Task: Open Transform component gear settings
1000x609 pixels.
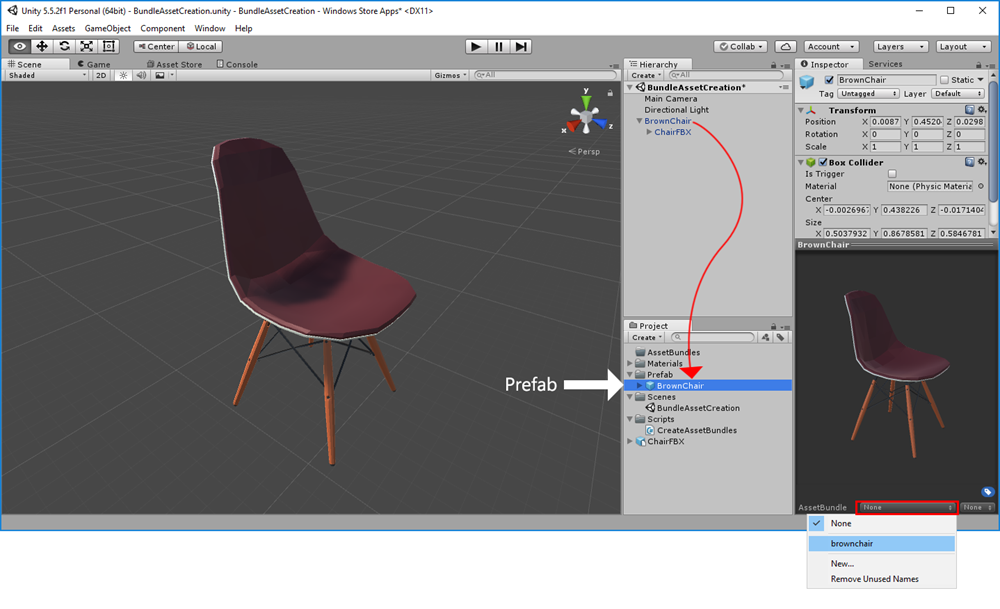Action: click(x=982, y=110)
